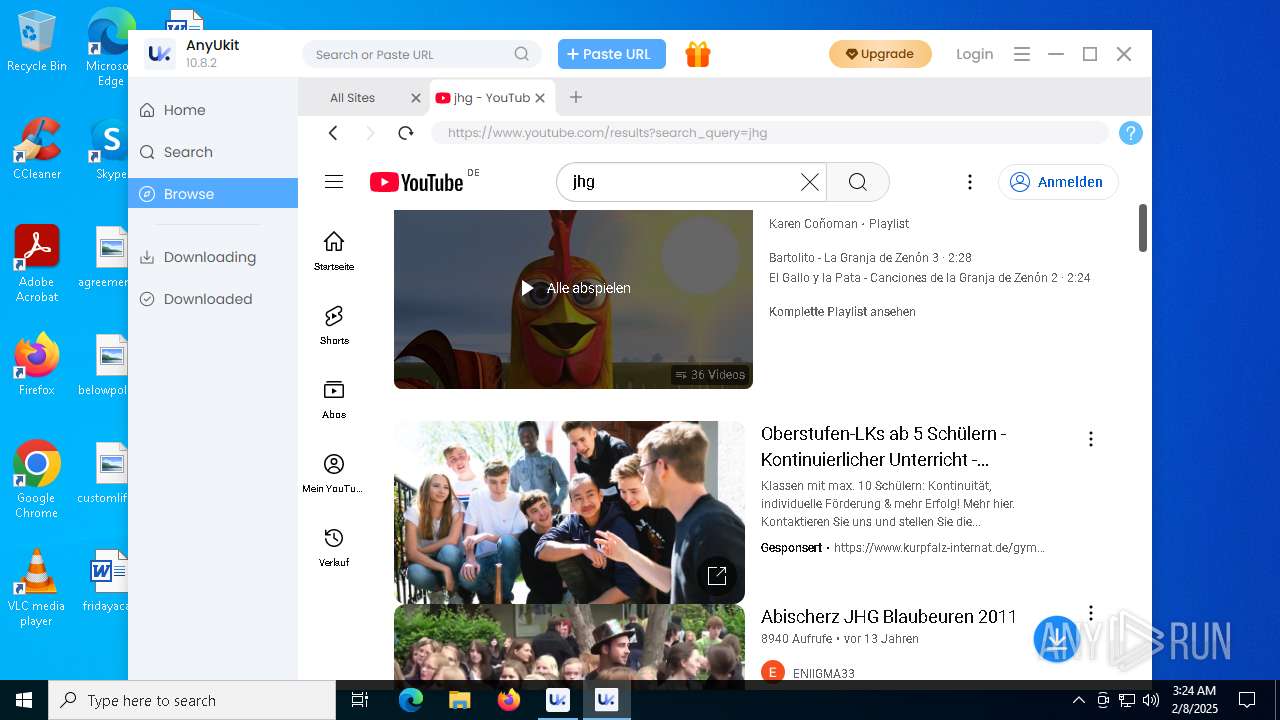This screenshot has height=720, width=1280.
Task: Open YouTube Shorts
Action: [334, 324]
